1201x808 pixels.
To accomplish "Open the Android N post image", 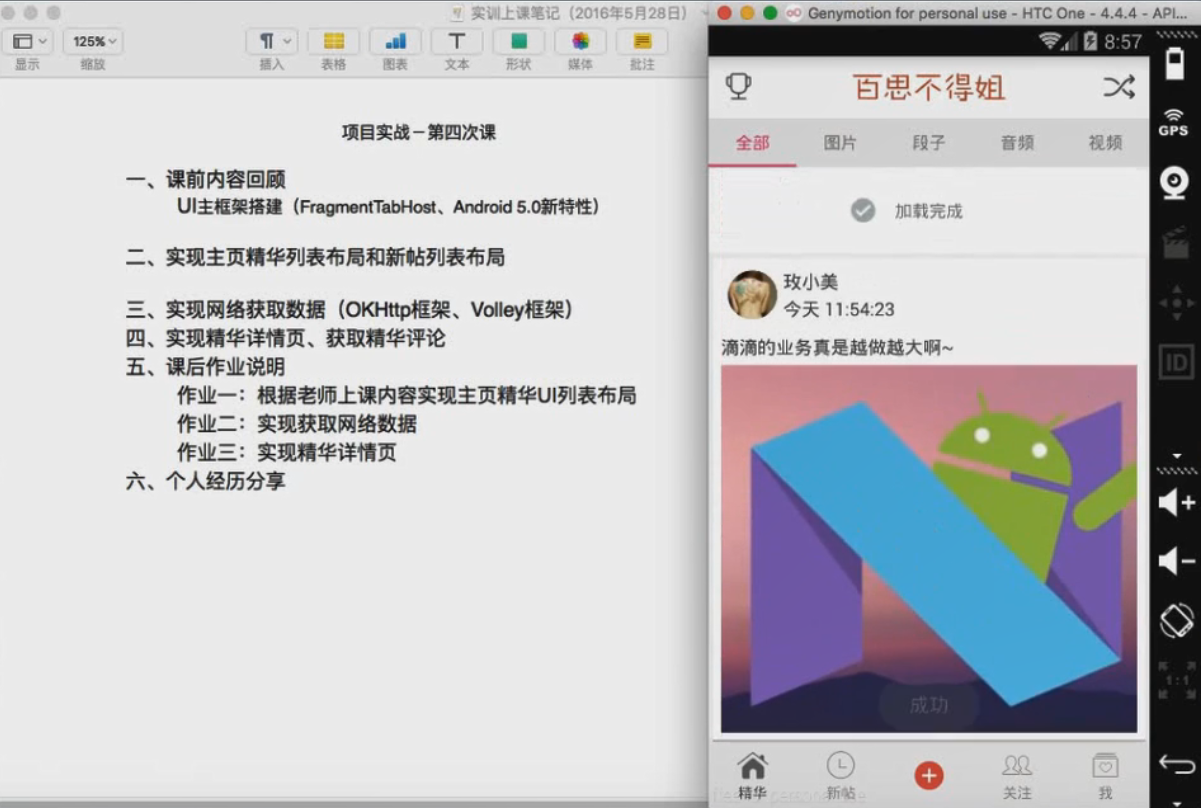I will point(929,549).
